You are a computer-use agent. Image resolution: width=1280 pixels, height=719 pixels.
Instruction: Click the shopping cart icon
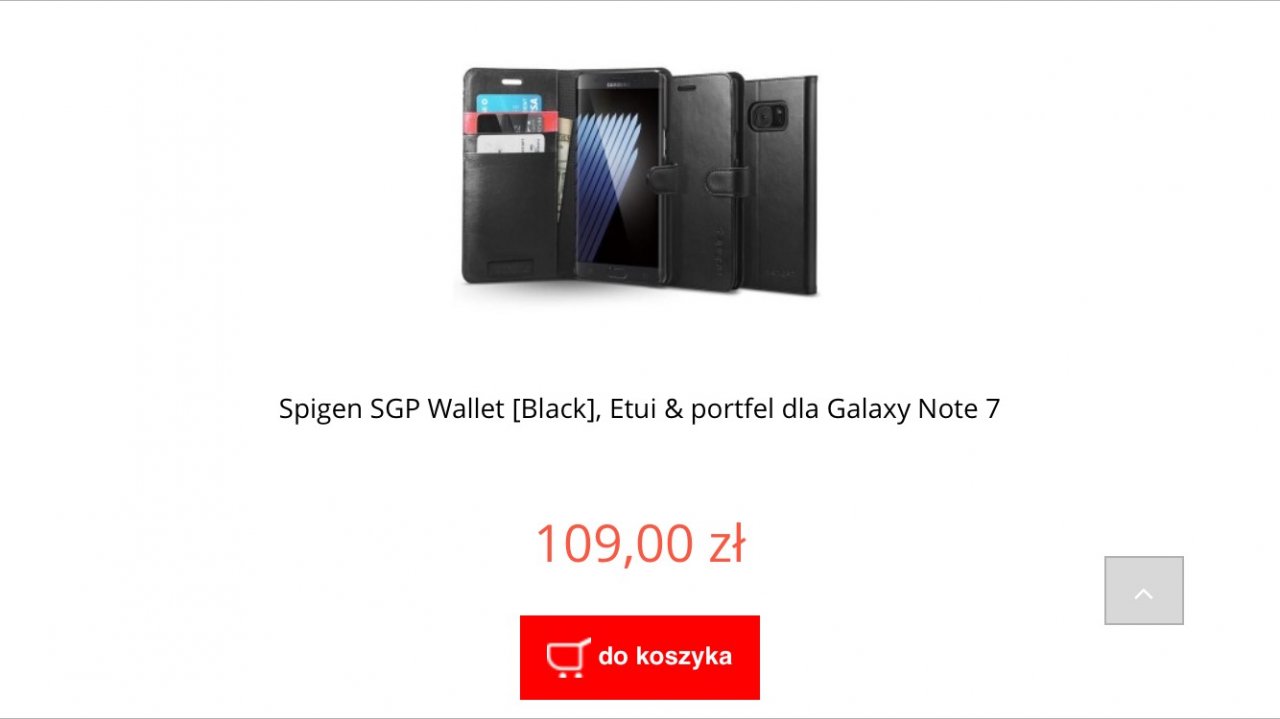coord(568,658)
